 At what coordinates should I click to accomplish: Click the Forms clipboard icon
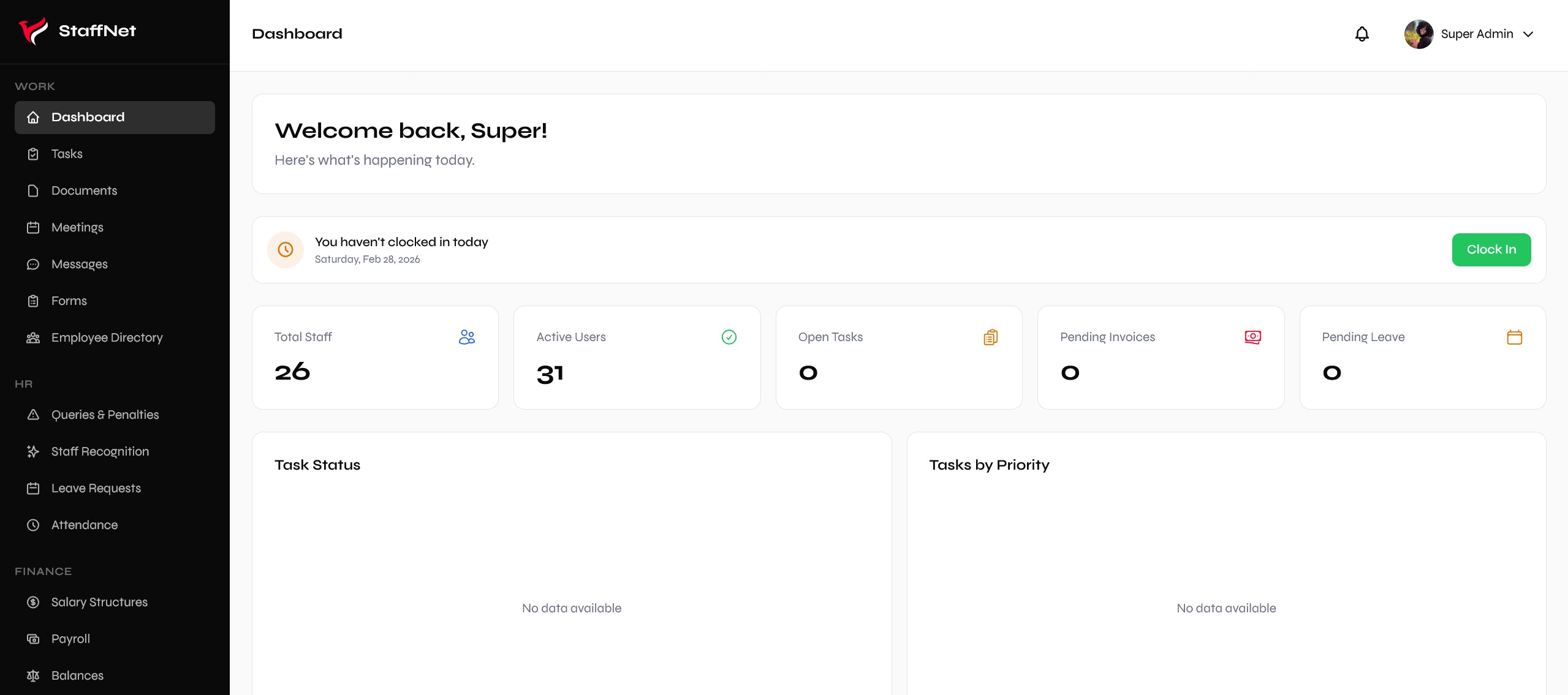[33, 301]
